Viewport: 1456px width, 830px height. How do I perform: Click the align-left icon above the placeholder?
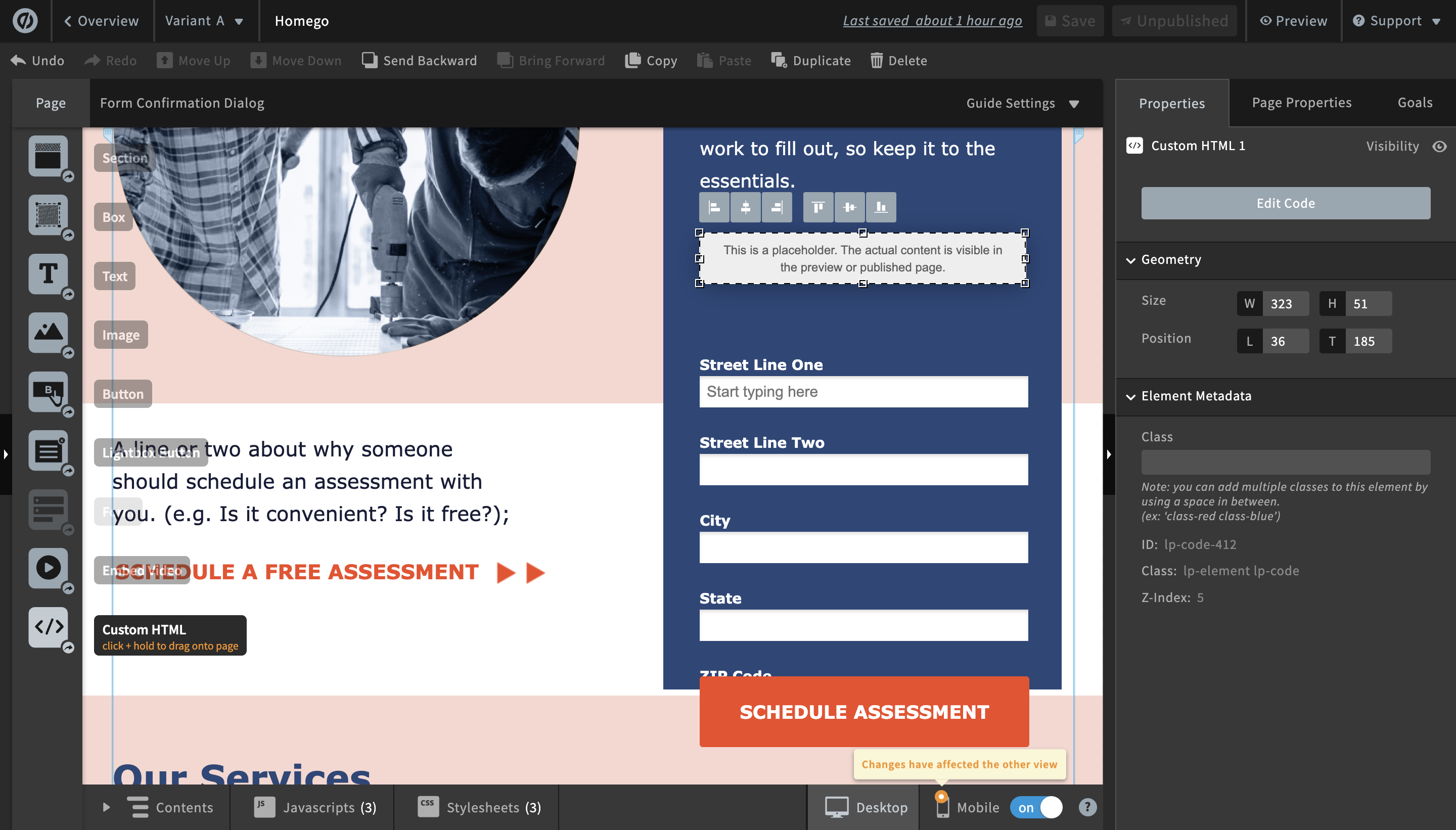click(714, 207)
